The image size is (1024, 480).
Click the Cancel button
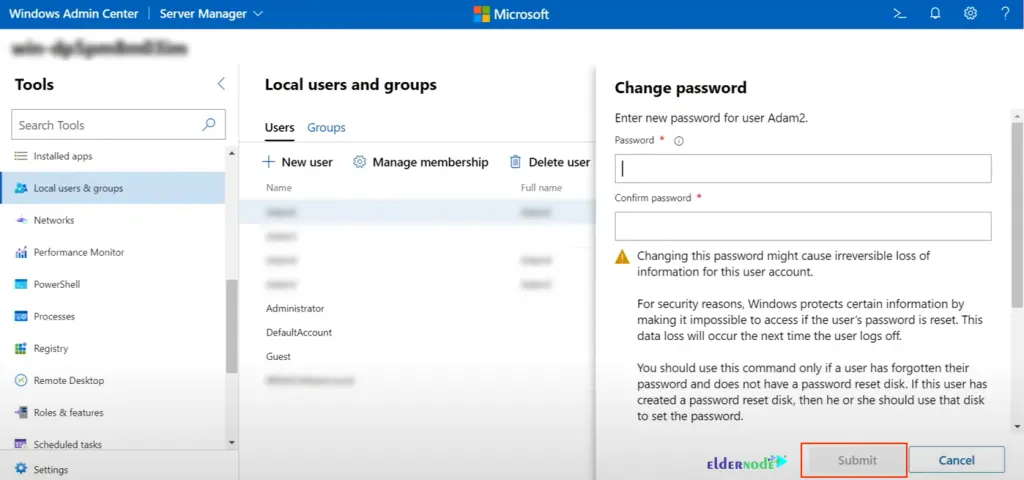click(957, 460)
